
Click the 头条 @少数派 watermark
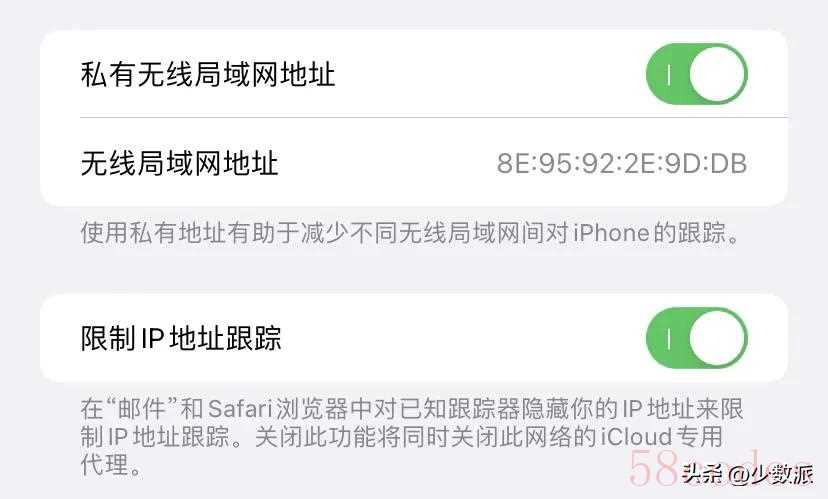click(x=747, y=474)
